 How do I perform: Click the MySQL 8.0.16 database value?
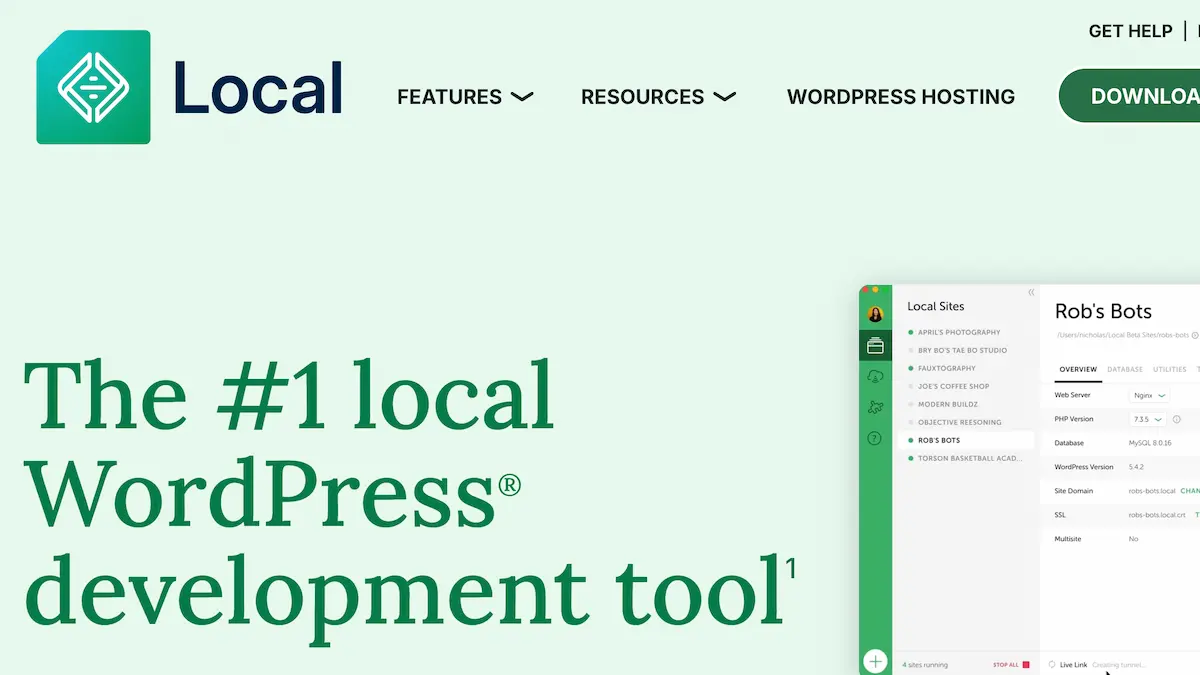coord(1150,443)
